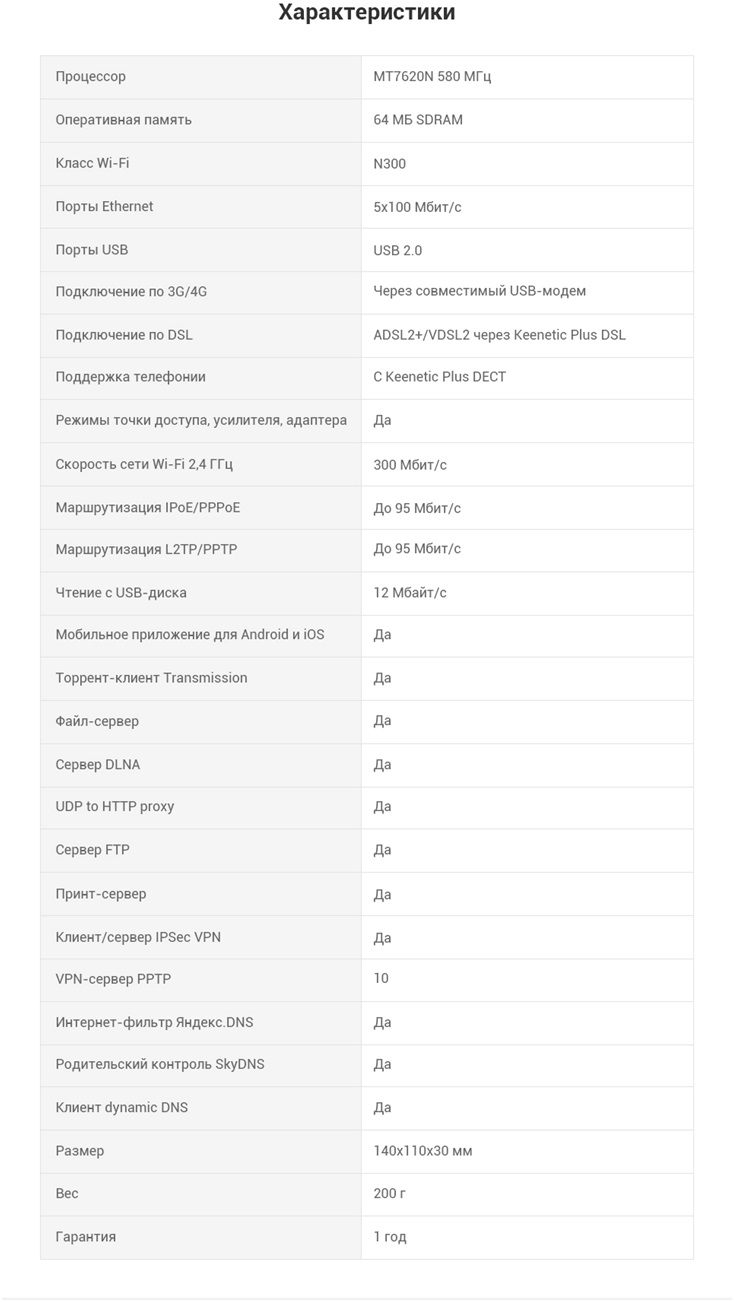Click the Через совместимый USB-модем text
Image resolution: width=734 pixels, height=1302 pixels.
coord(479,291)
